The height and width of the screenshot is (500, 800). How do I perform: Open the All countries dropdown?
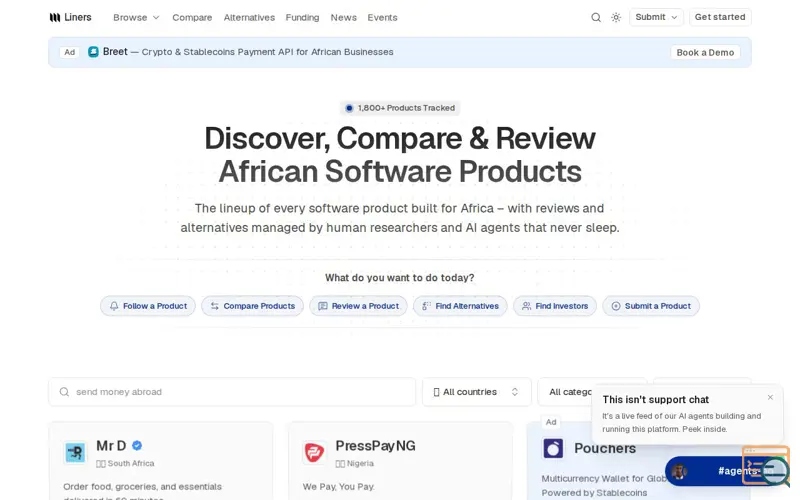coord(477,392)
